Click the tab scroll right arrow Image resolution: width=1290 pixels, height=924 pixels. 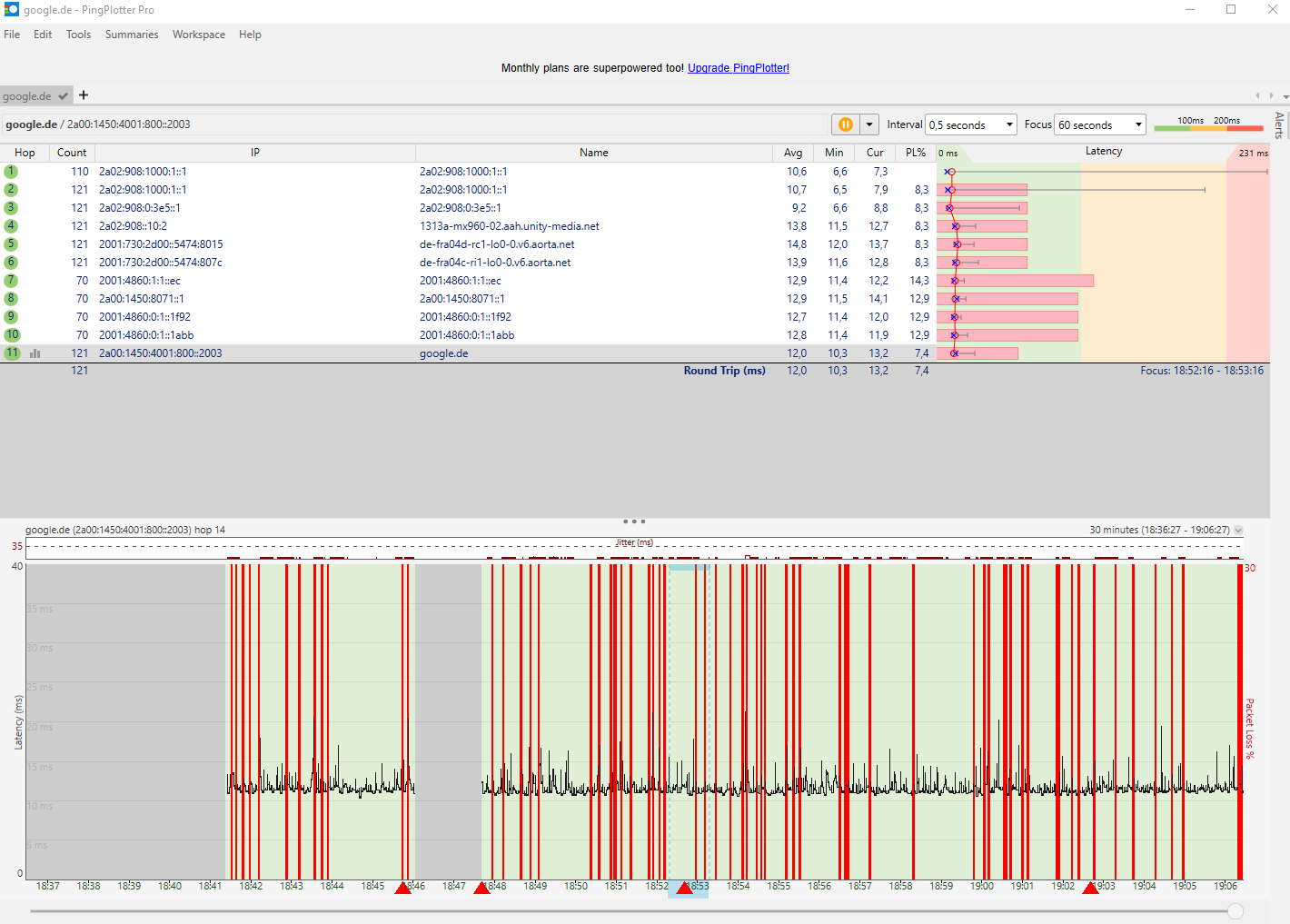[1270, 95]
